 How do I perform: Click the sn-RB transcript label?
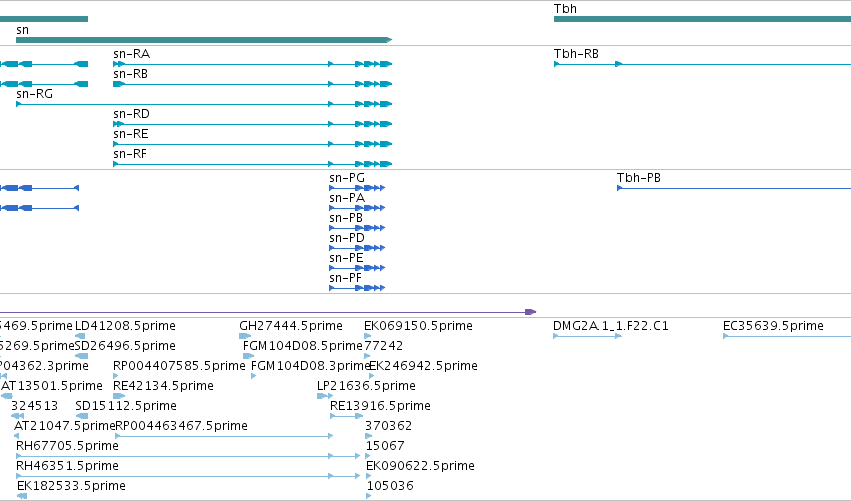(x=130, y=74)
